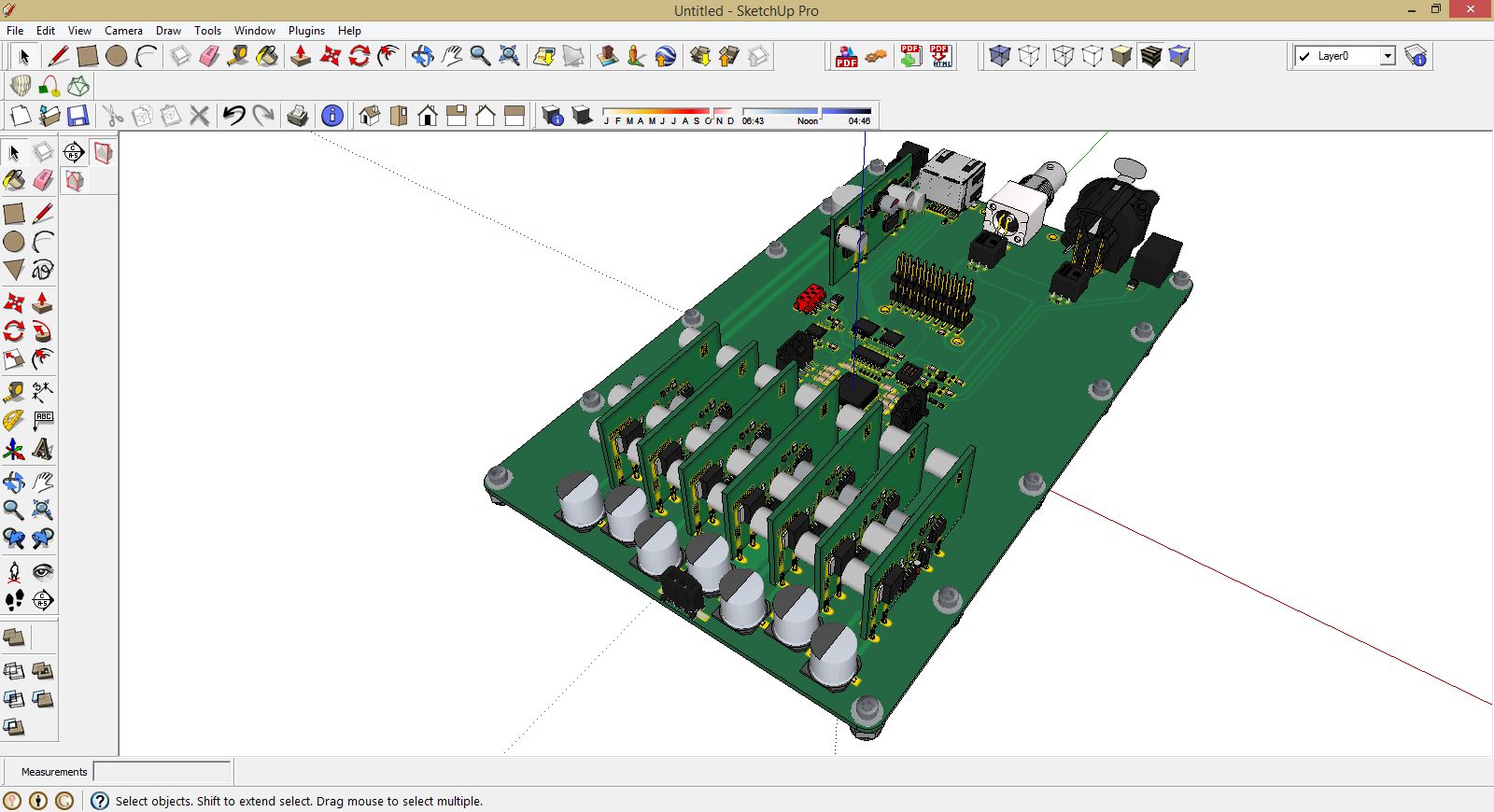Click the geo-location status bar icon
Viewport: 1494px width, 812px height.
click(x=13, y=801)
